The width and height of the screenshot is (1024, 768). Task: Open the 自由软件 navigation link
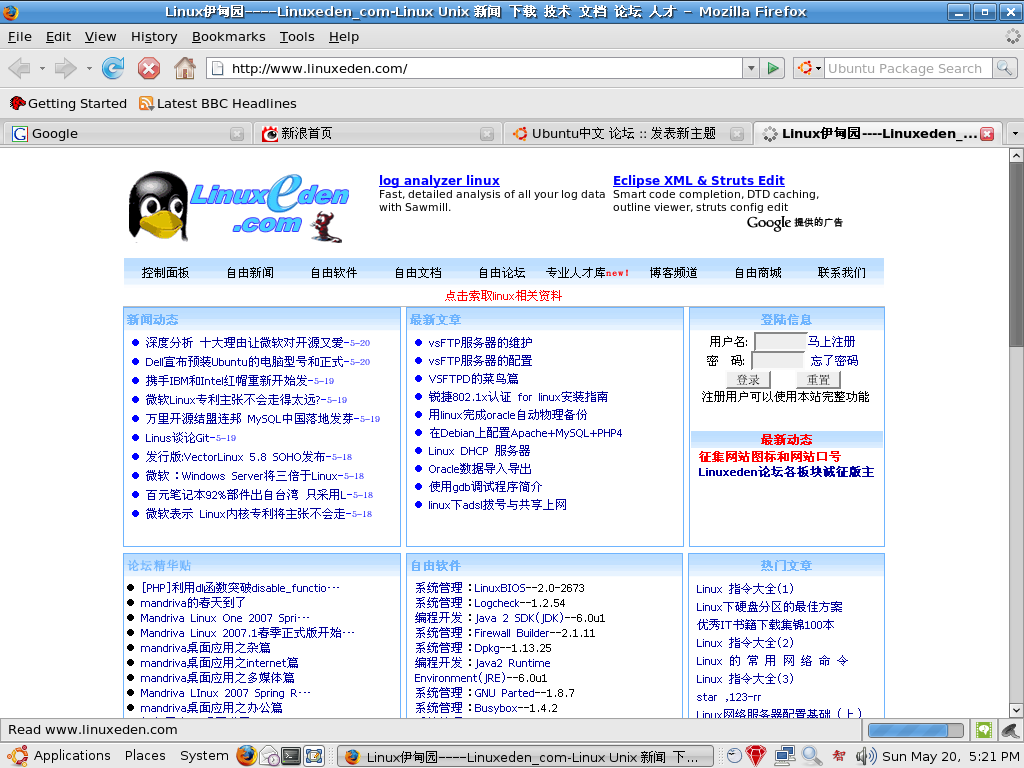pyautogui.click(x=334, y=273)
